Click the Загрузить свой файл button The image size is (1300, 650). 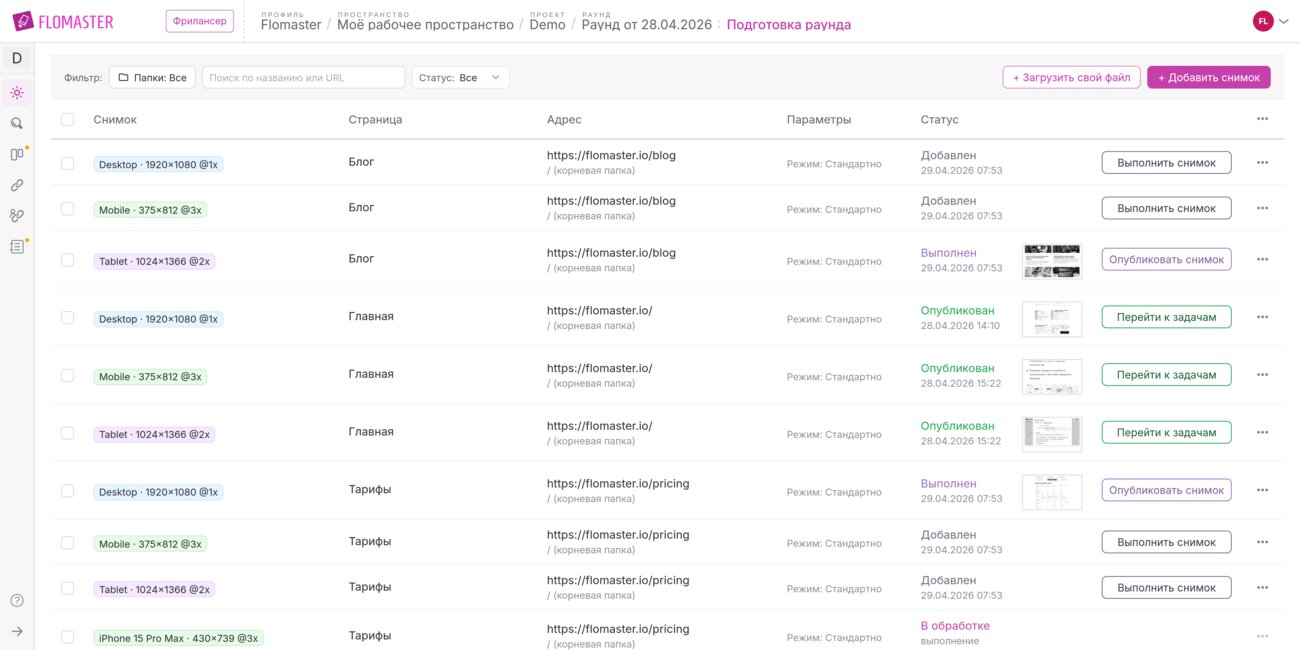pos(1071,77)
